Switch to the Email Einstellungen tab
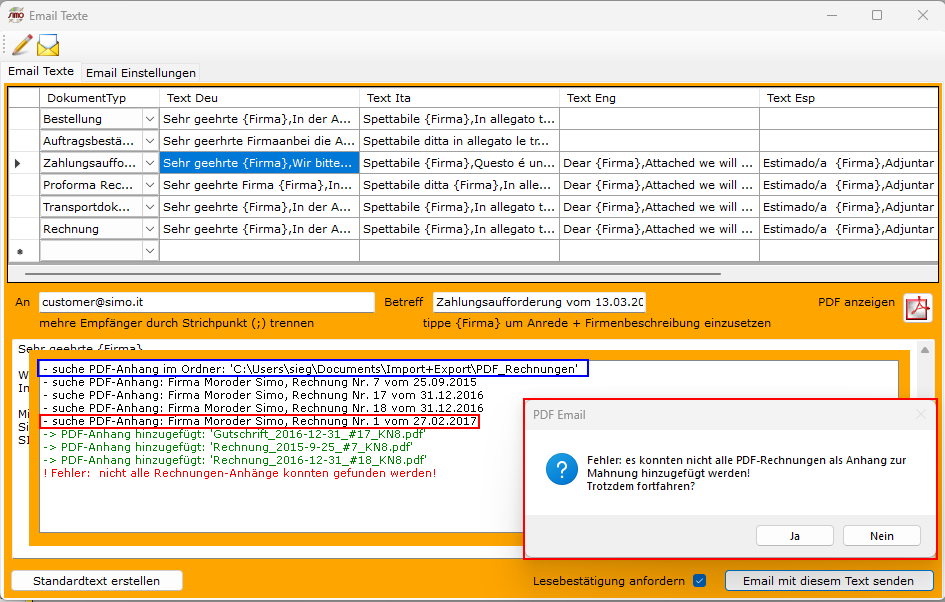Viewport: 945px width, 602px height. click(x=140, y=73)
